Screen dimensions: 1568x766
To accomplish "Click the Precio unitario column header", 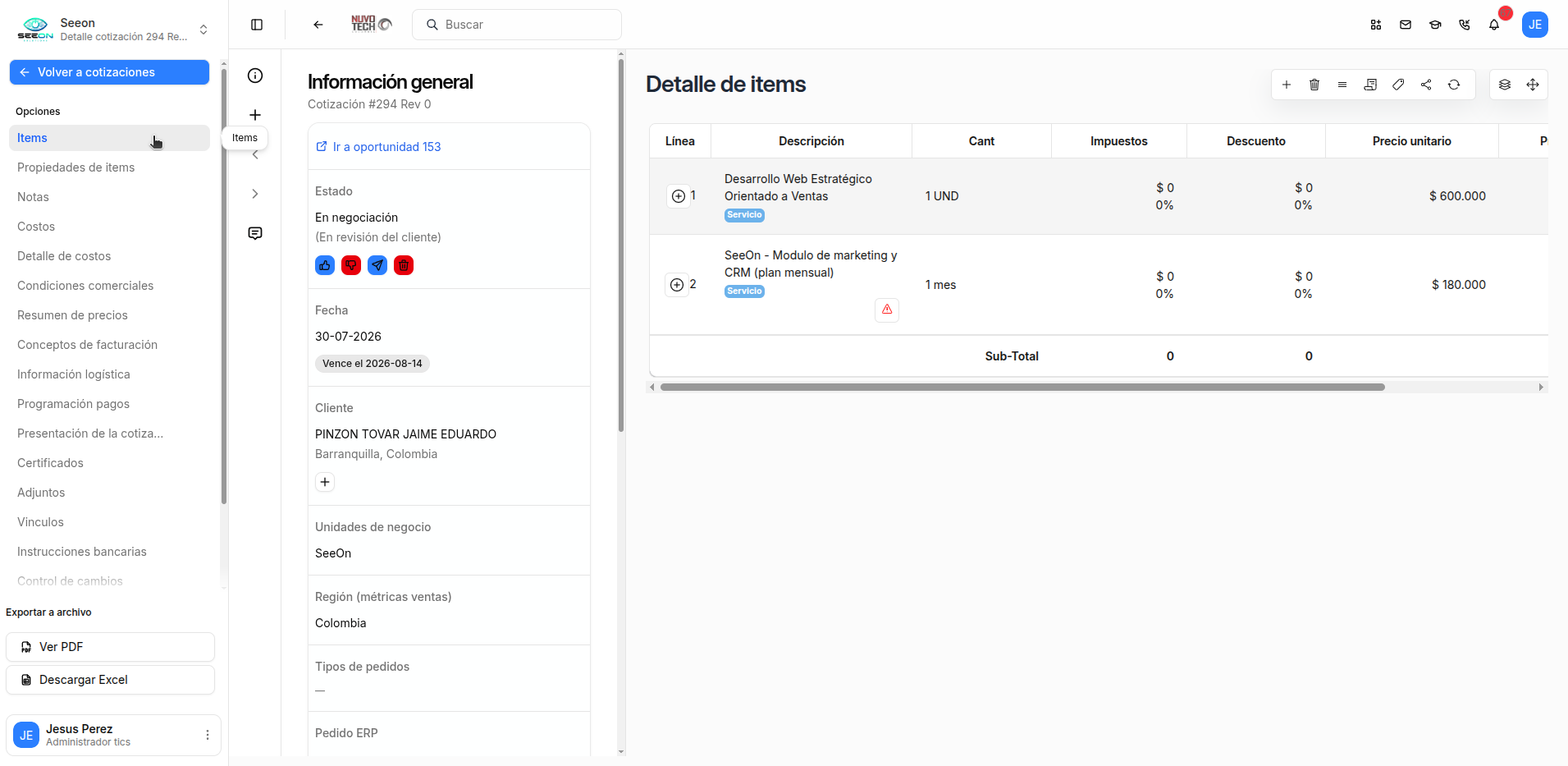I will tap(1412, 141).
